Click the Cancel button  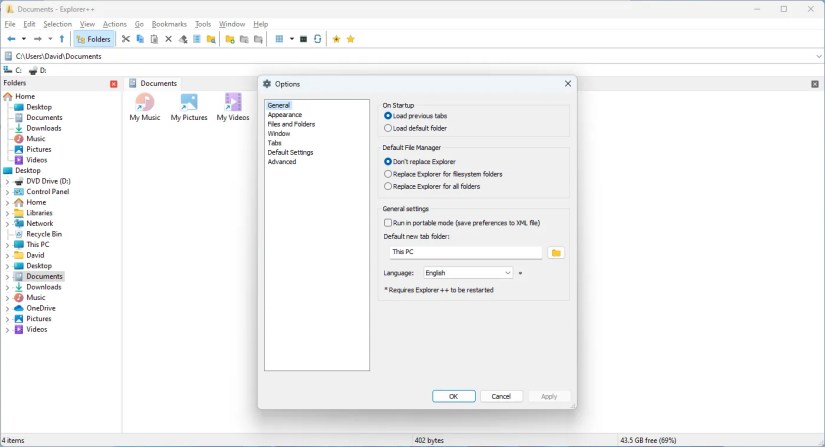501,397
